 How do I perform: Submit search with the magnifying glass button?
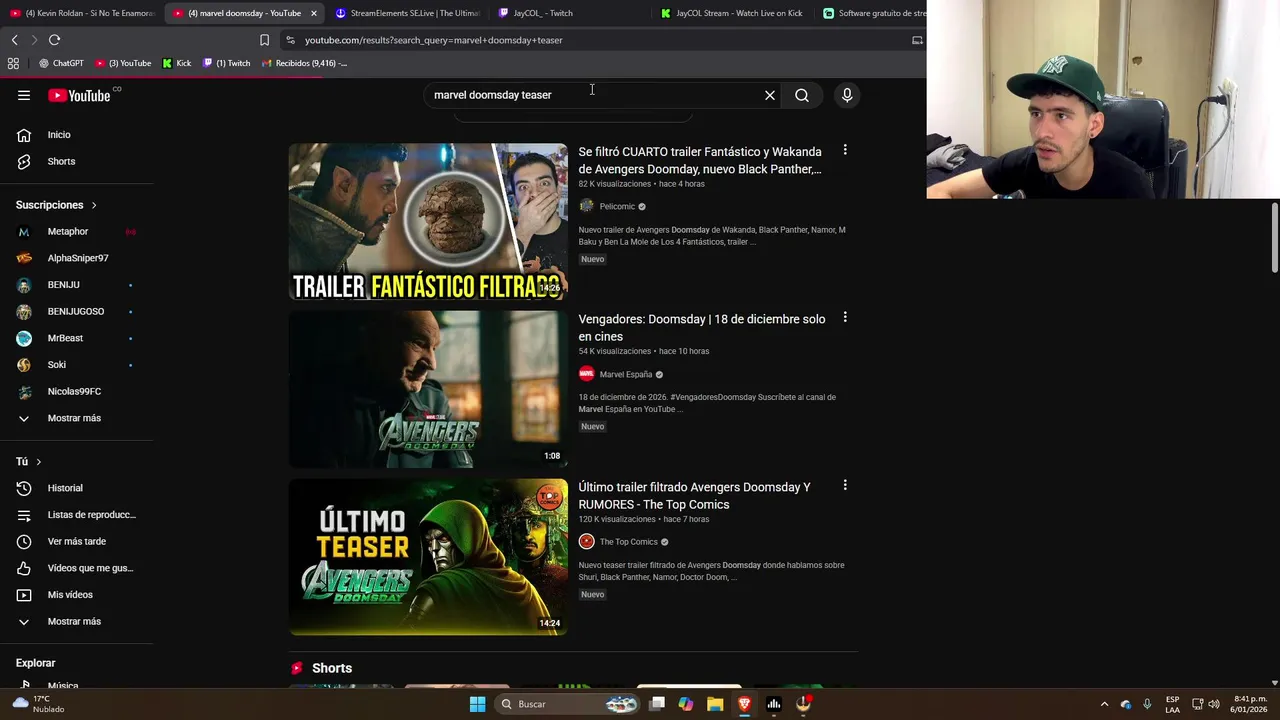(802, 95)
